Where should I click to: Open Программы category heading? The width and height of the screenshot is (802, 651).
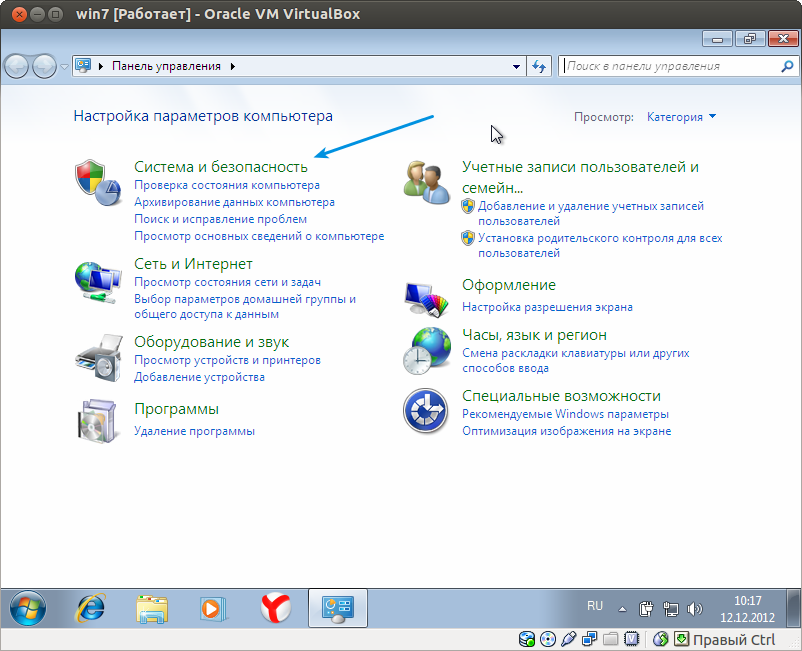[x=176, y=409]
